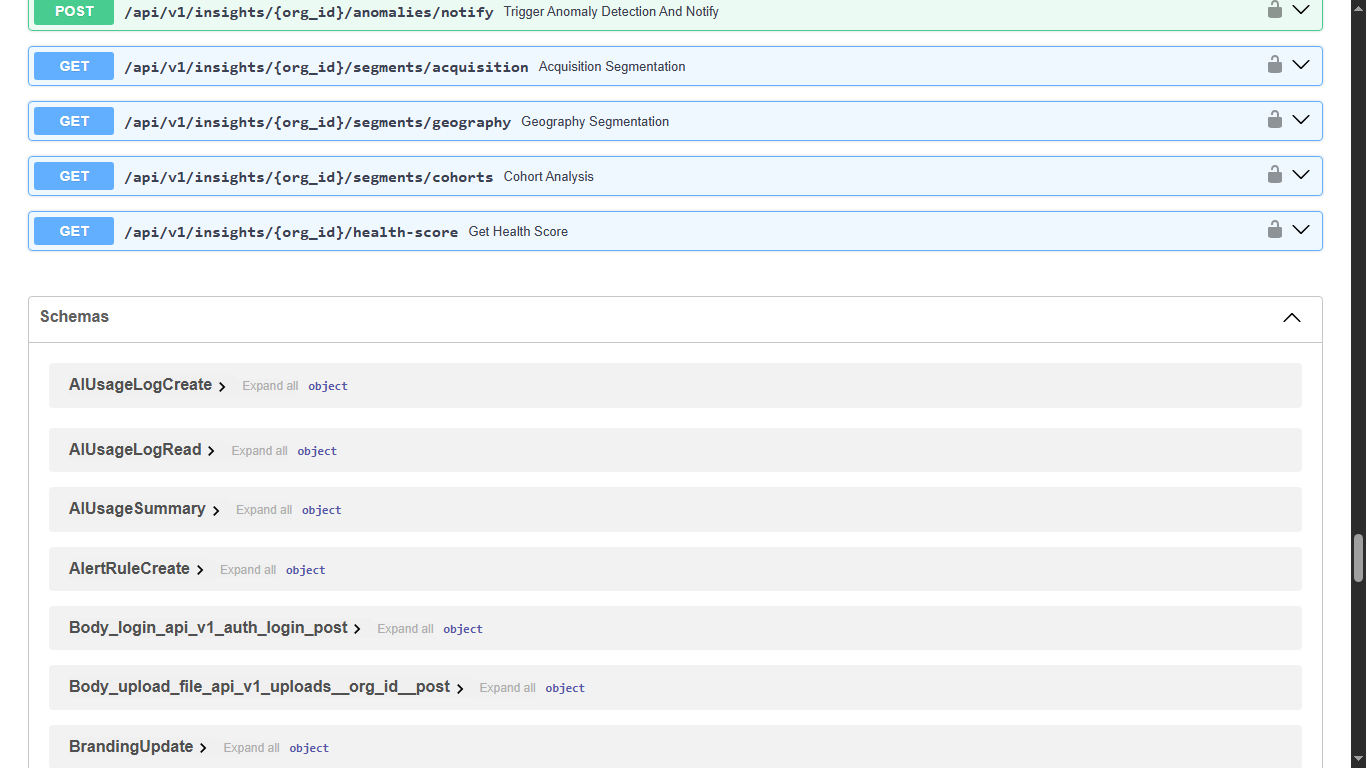Collapse the Schemas section arrow
The image size is (1366, 768).
click(x=1292, y=318)
